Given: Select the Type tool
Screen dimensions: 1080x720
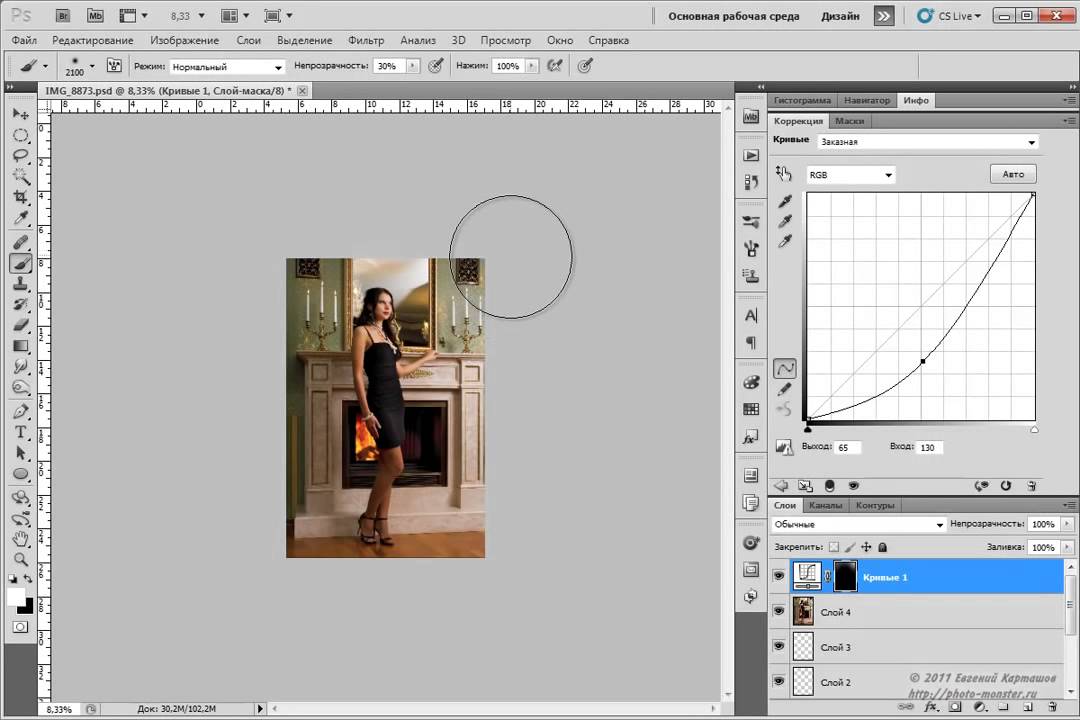Looking at the screenshot, I should click(x=20, y=432).
